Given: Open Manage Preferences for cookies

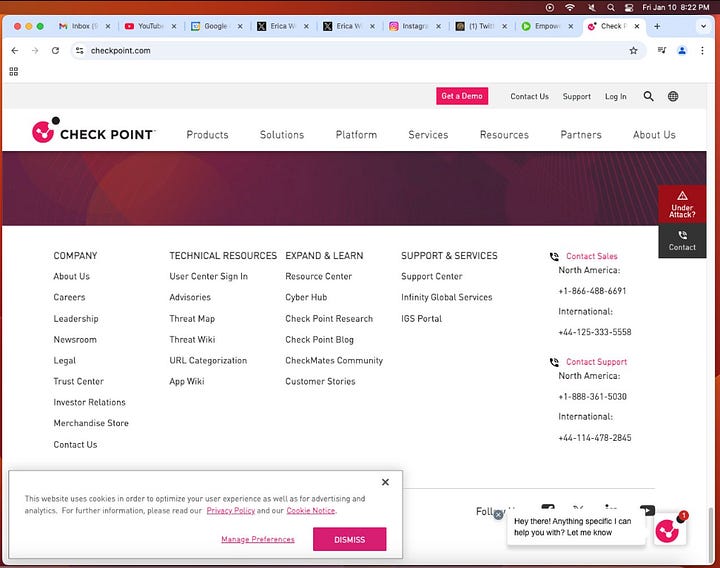Looking at the screenshot, I should point(258,540).
